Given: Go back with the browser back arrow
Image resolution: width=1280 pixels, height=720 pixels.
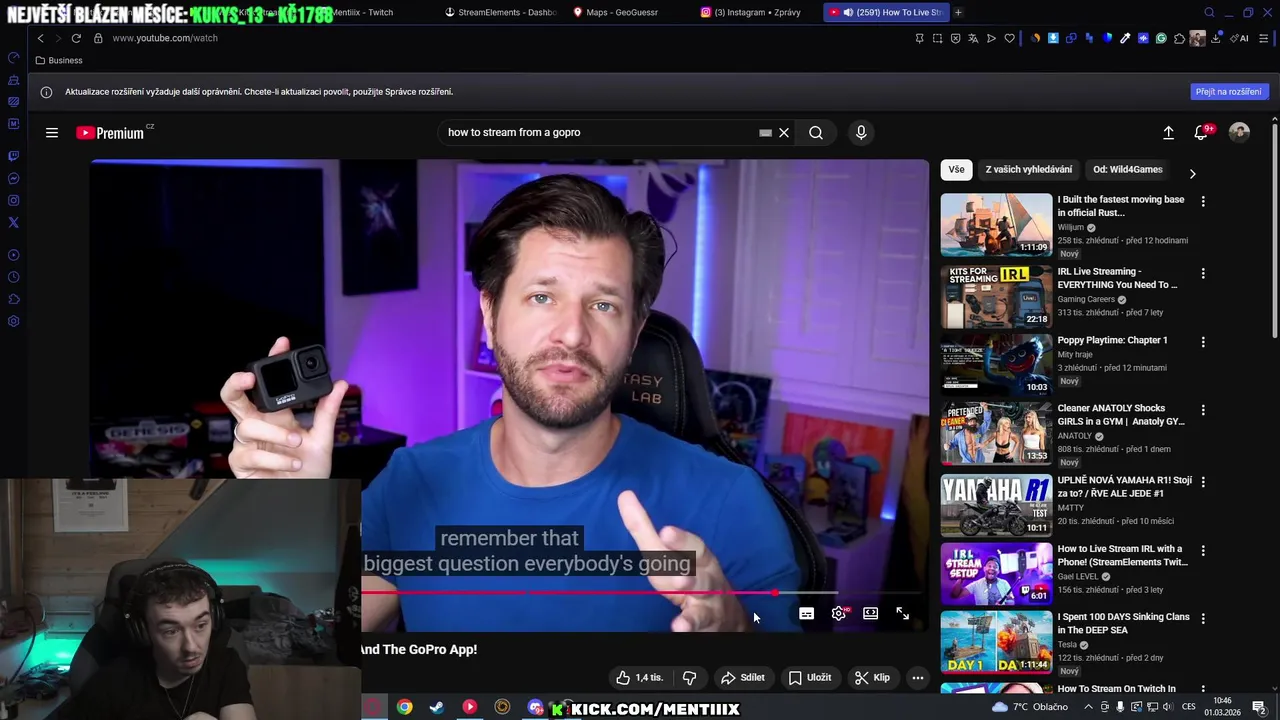Looking at the screenshot, I should (x=40, y=38).
